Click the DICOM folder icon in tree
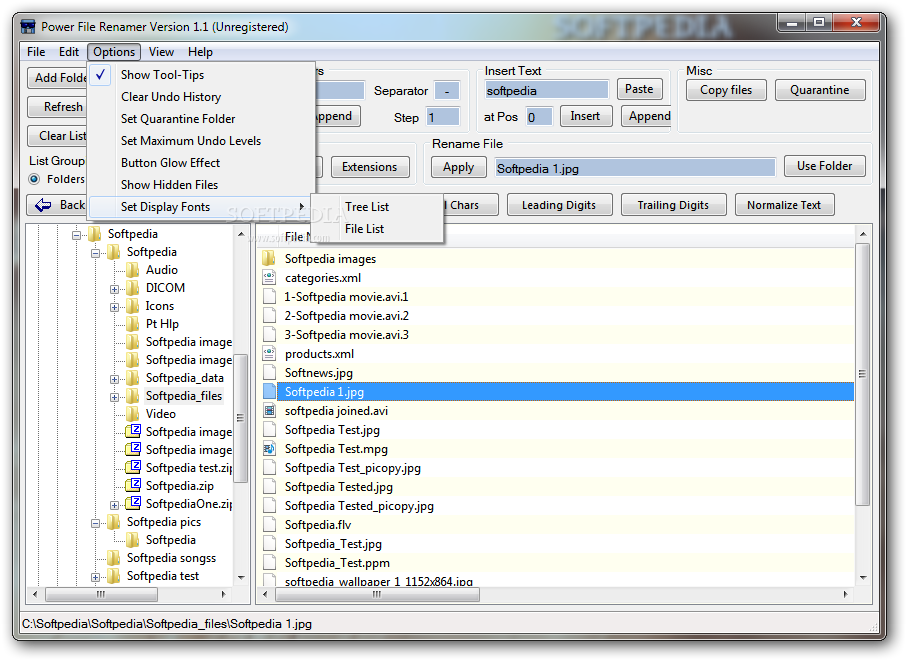907x661 pixels. click(132, 287)
